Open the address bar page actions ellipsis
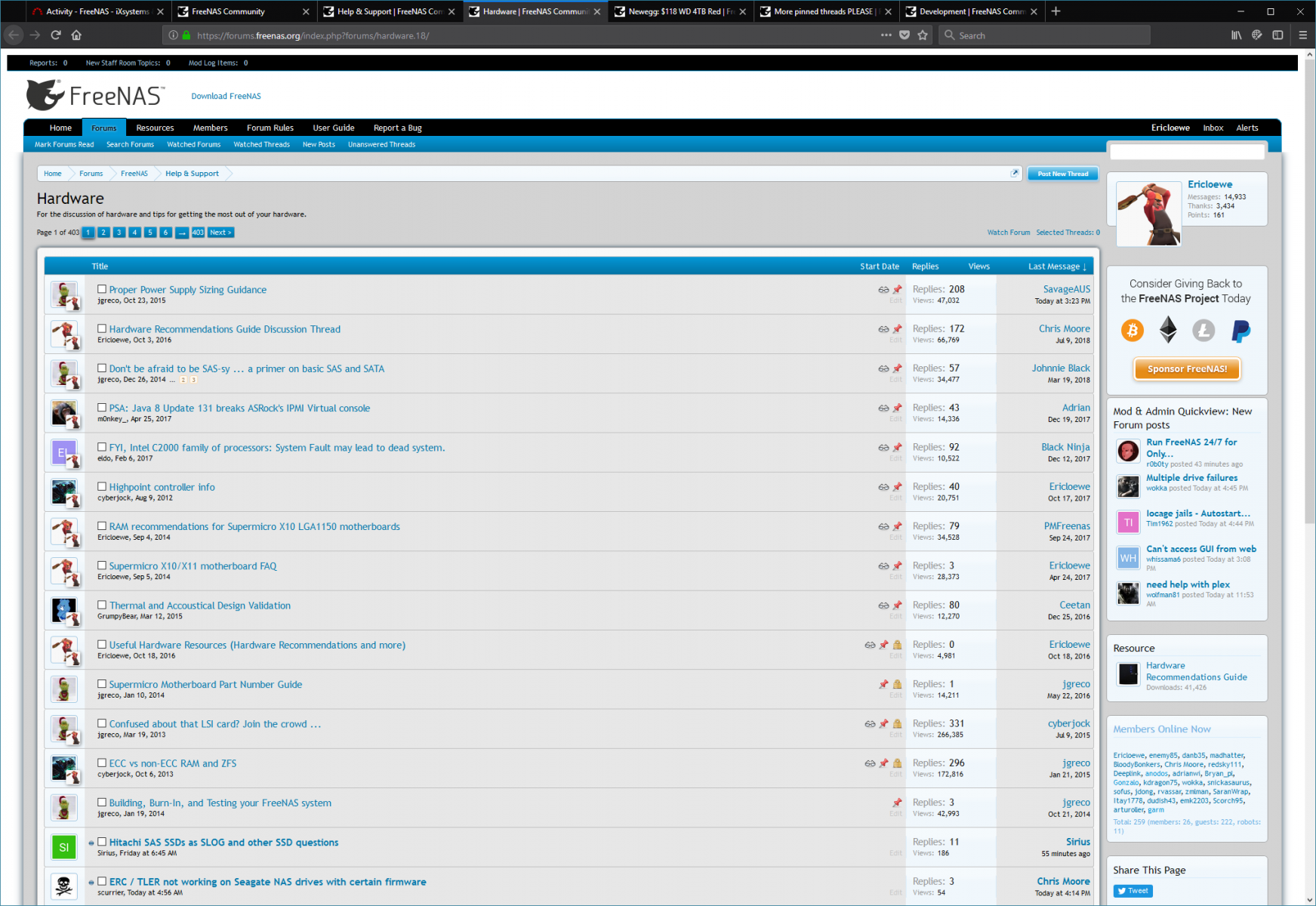The height and width of the screenshot is (906, 1316). tap(886, 35)
